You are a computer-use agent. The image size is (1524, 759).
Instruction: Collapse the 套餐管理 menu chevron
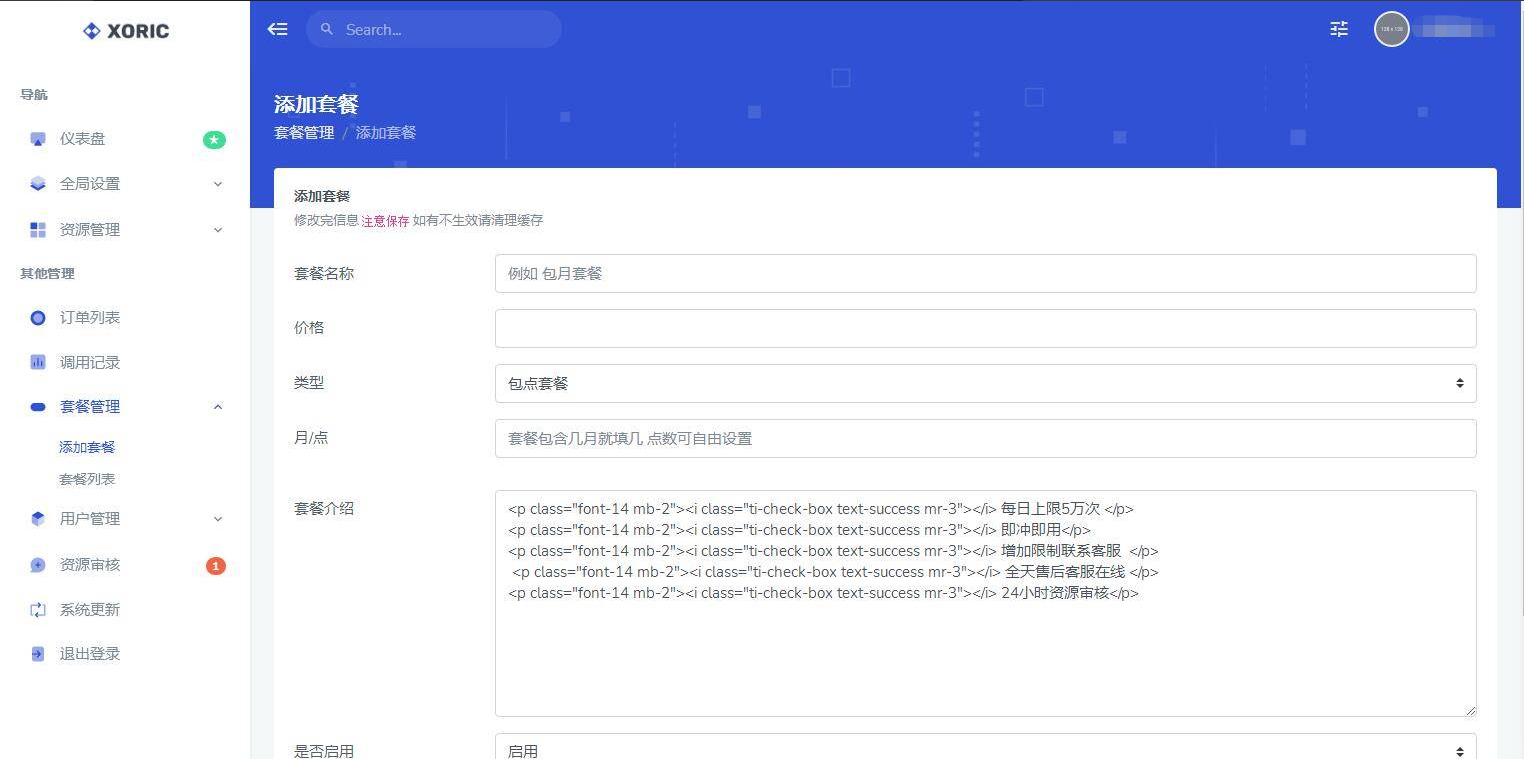pos(218,407)
